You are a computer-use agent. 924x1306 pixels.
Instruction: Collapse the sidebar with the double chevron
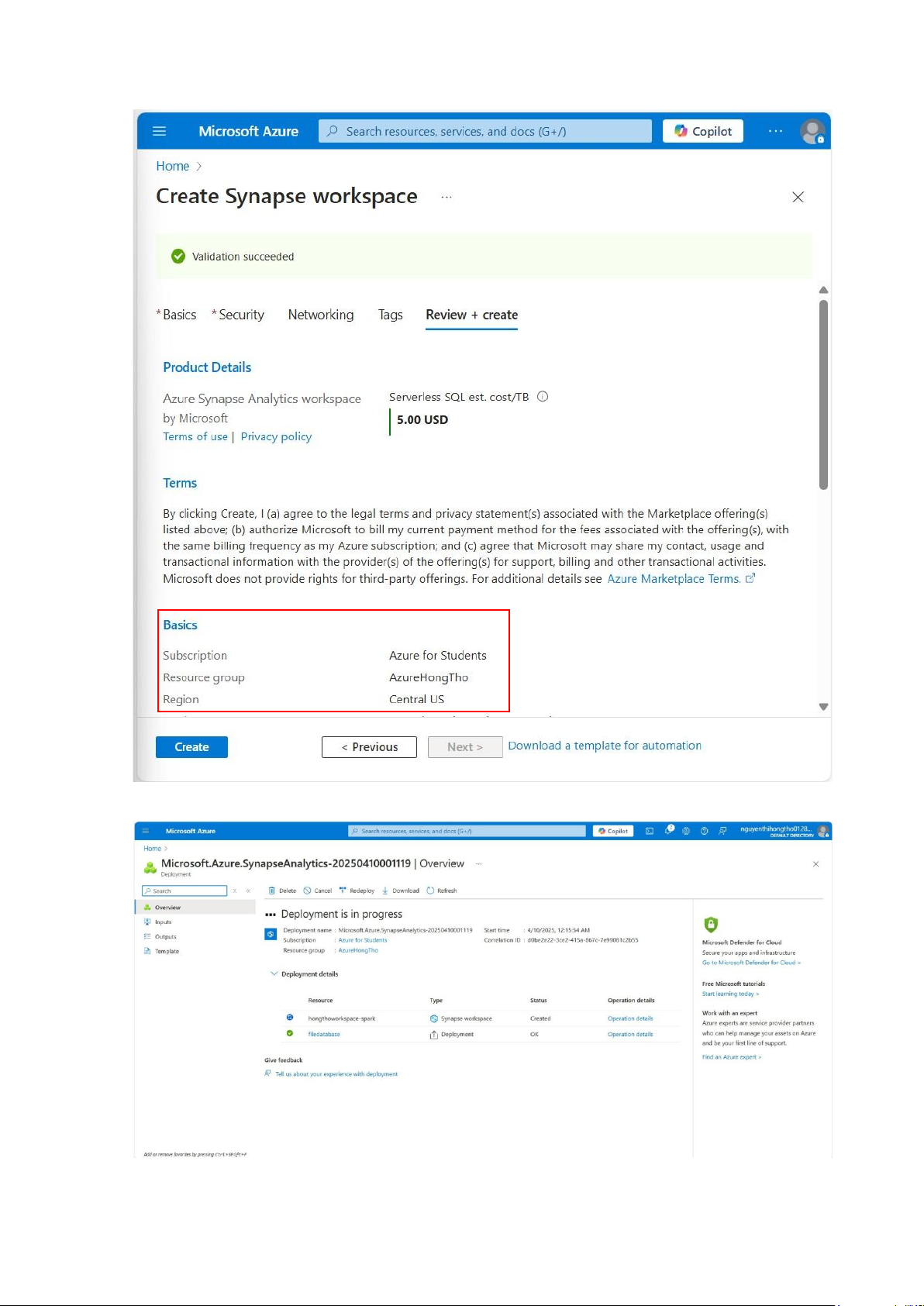[248, 891]
